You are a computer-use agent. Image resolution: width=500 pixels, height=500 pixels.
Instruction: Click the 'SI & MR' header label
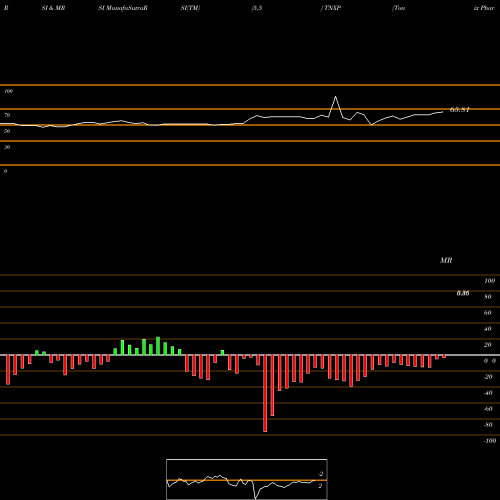[53, 8]
